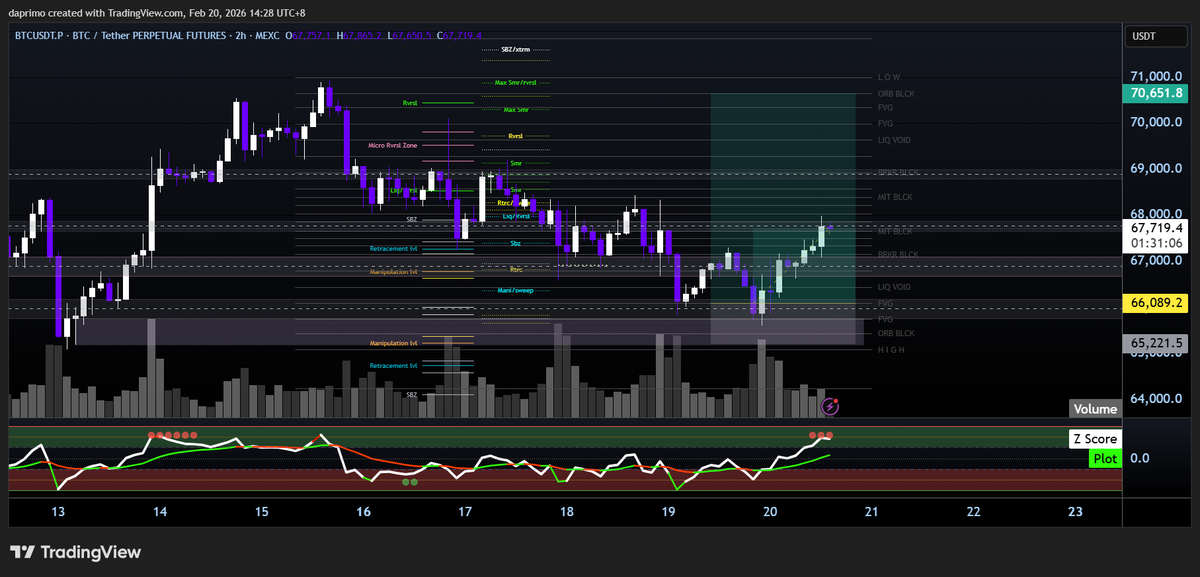Click the 67,719.4 current price tag
This screenshot has height=577, width=1200.
point(1156,228)
